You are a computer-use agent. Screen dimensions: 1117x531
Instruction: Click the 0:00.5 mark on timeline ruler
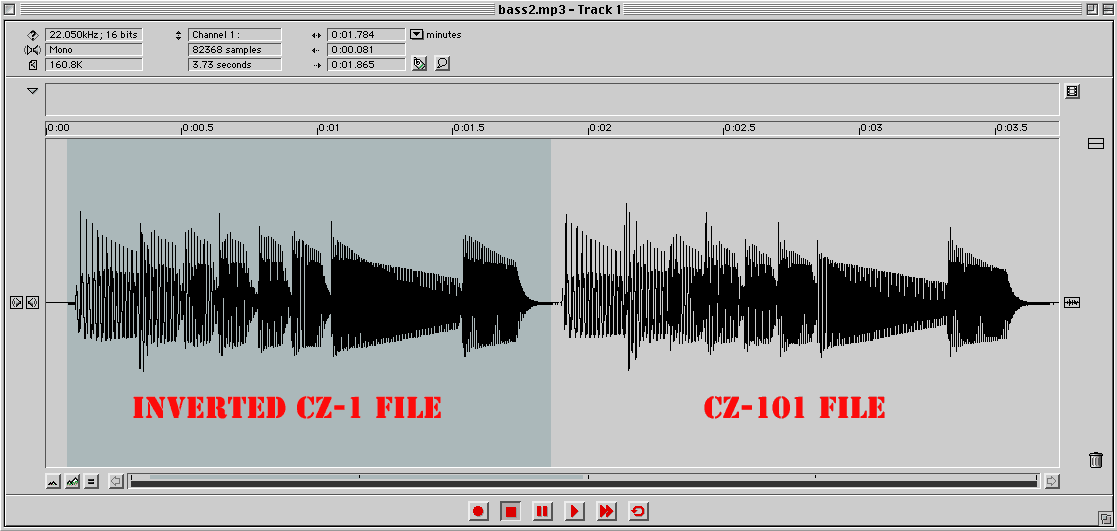pyautogui.click(x=196, y=128)
